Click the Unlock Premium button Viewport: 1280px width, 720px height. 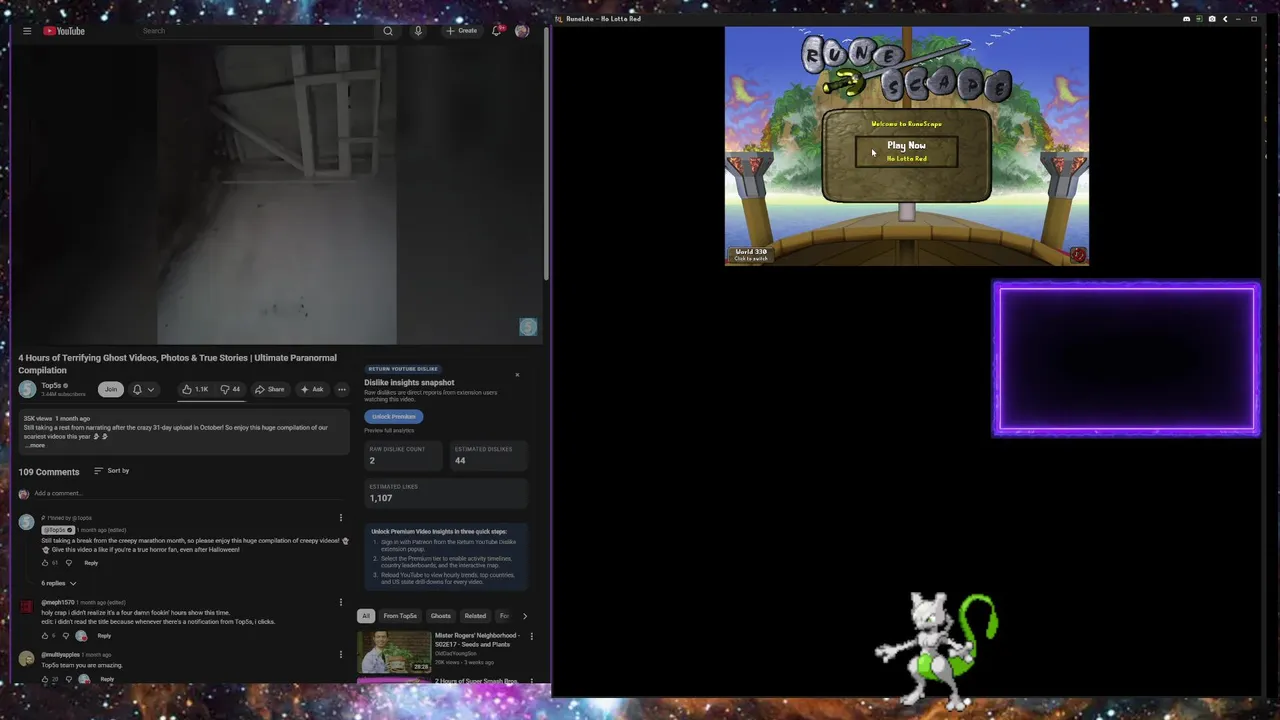[394, 417]
